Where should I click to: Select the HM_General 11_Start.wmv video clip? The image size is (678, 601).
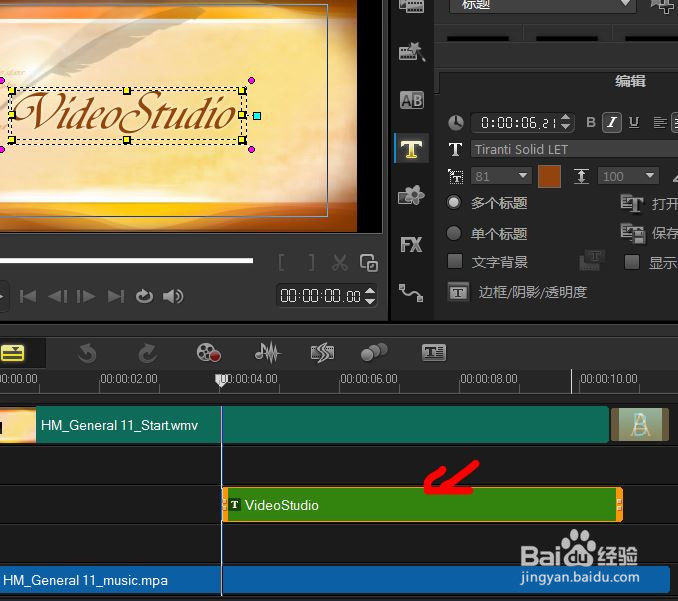304,425
